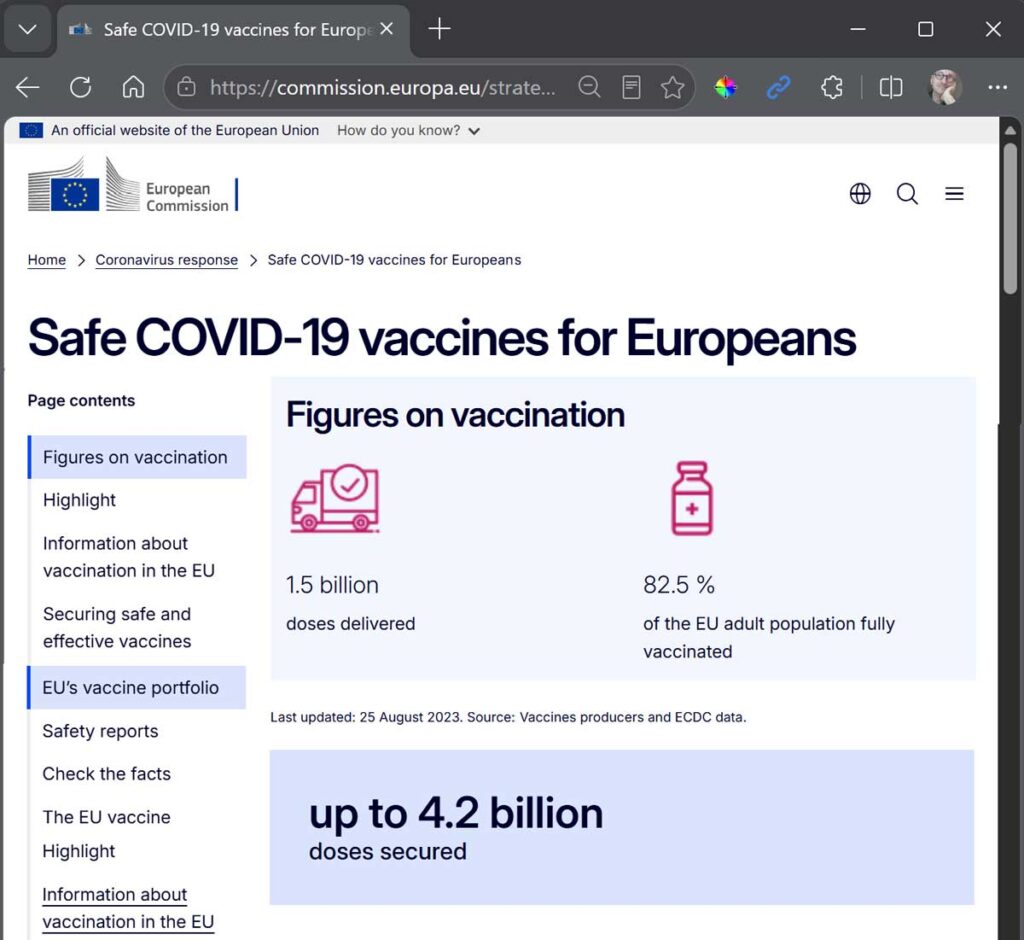Image resolution: width=1024 pixels, height=940 pixels.
Task: Click the '82.5 %' vaccinated figure
Action: click(x=679, y=585)
